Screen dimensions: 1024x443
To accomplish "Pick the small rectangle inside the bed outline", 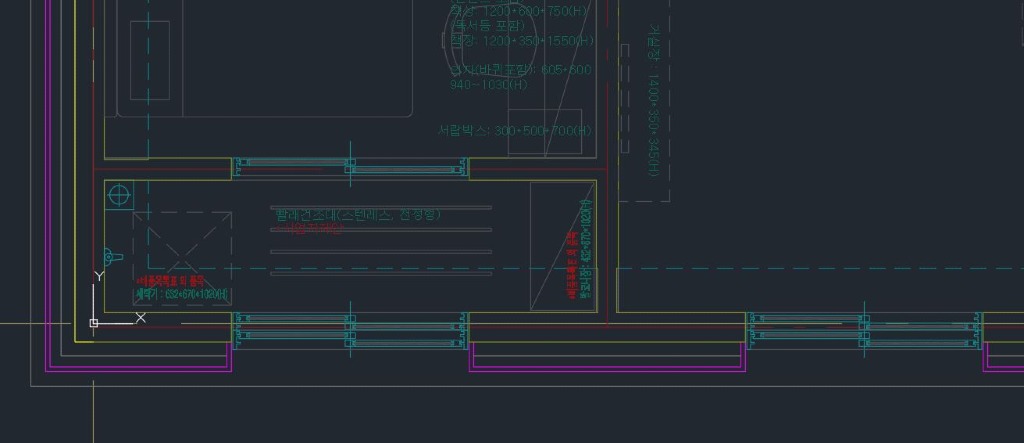I will tap(149, 60).
